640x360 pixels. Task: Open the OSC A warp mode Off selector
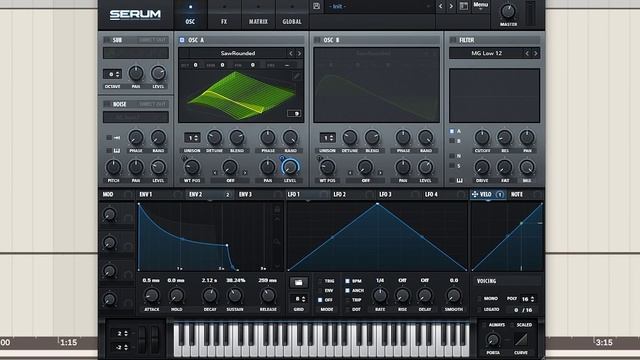pyautogui.click(x=230, y=180)
